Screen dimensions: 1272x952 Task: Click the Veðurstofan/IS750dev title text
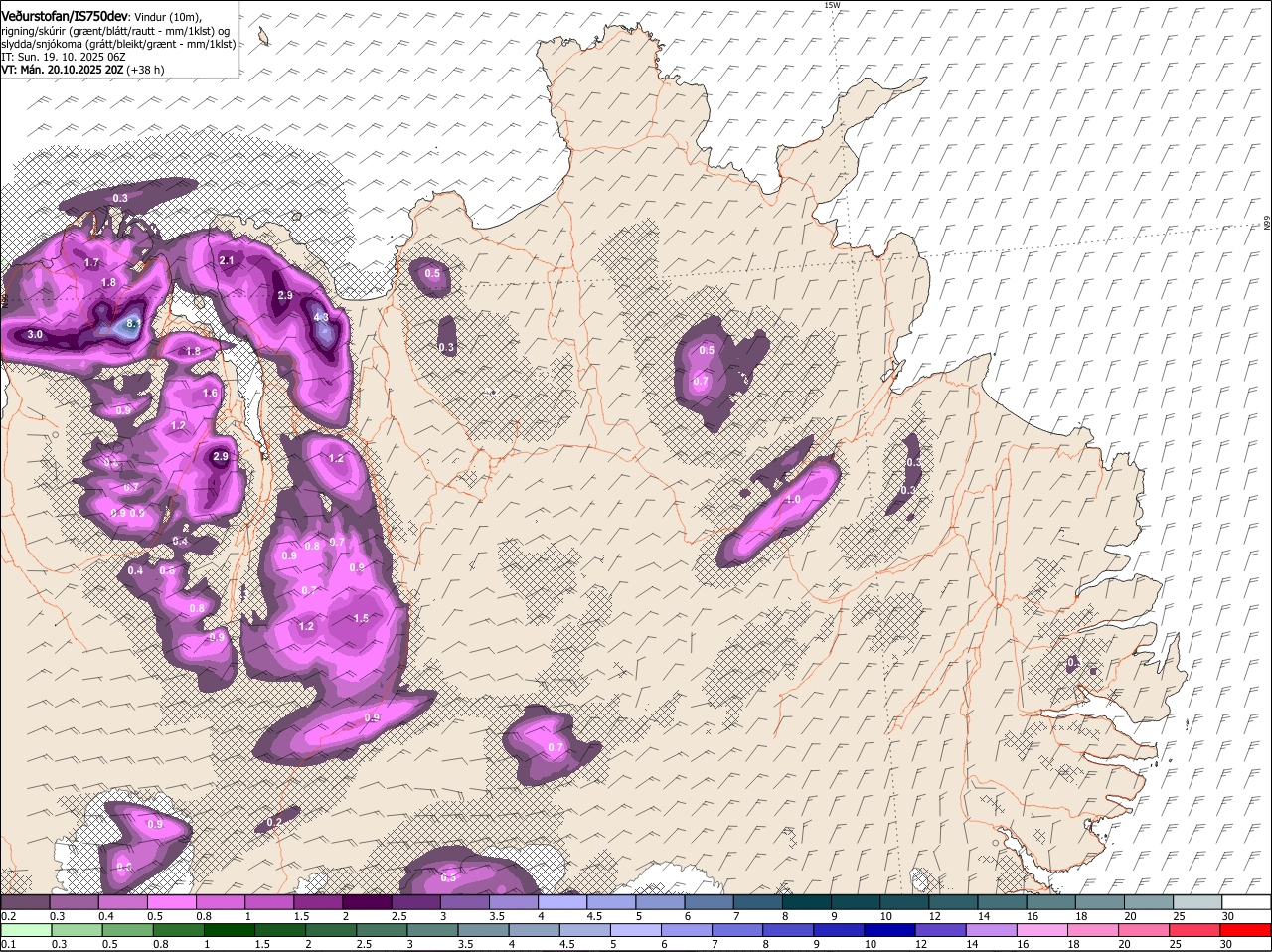(x=64, y=16)
